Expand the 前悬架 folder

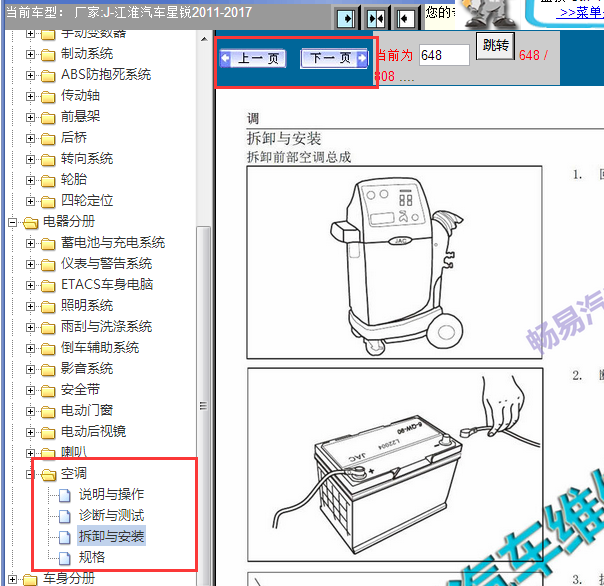[x=30, y=117]
